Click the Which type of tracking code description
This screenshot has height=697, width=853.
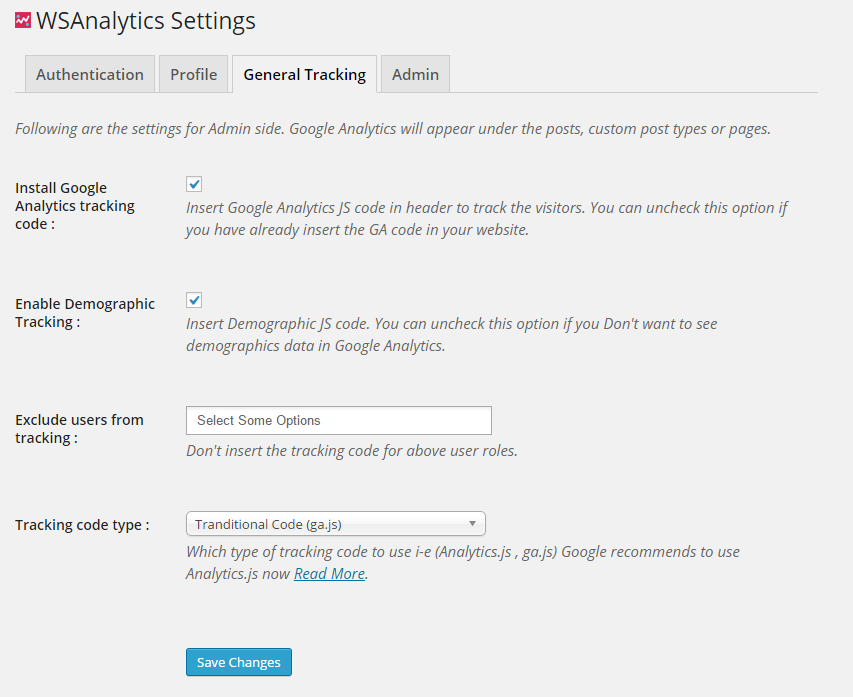(x=463, y=563)
